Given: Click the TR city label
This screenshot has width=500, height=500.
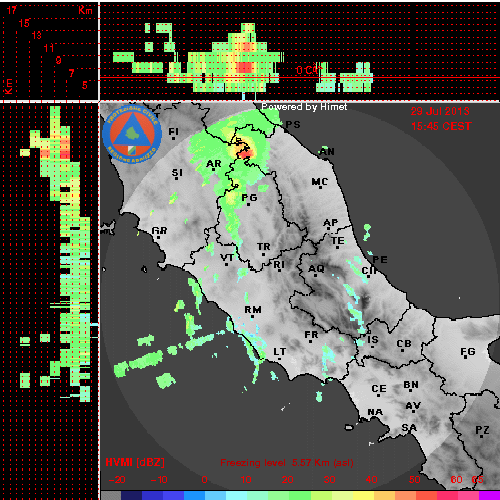Looking at the screenshot, I should click(264, 247).
